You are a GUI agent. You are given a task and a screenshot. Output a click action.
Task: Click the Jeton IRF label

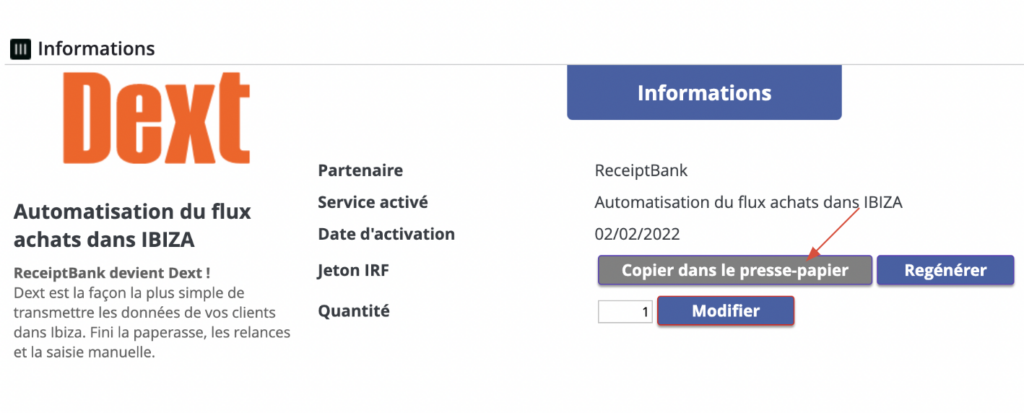353,270
